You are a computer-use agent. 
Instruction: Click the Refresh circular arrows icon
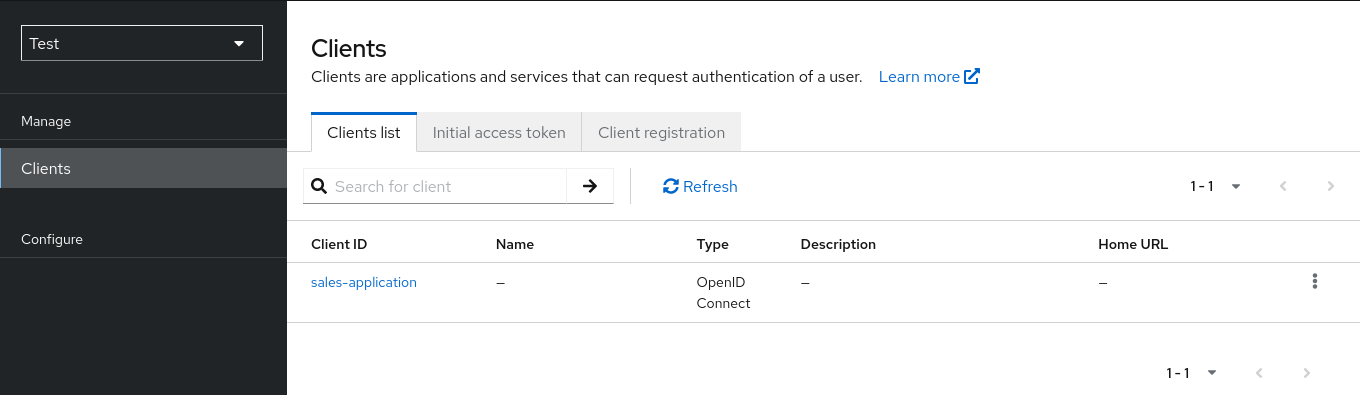pyautogui.click(x=671, y=186)
